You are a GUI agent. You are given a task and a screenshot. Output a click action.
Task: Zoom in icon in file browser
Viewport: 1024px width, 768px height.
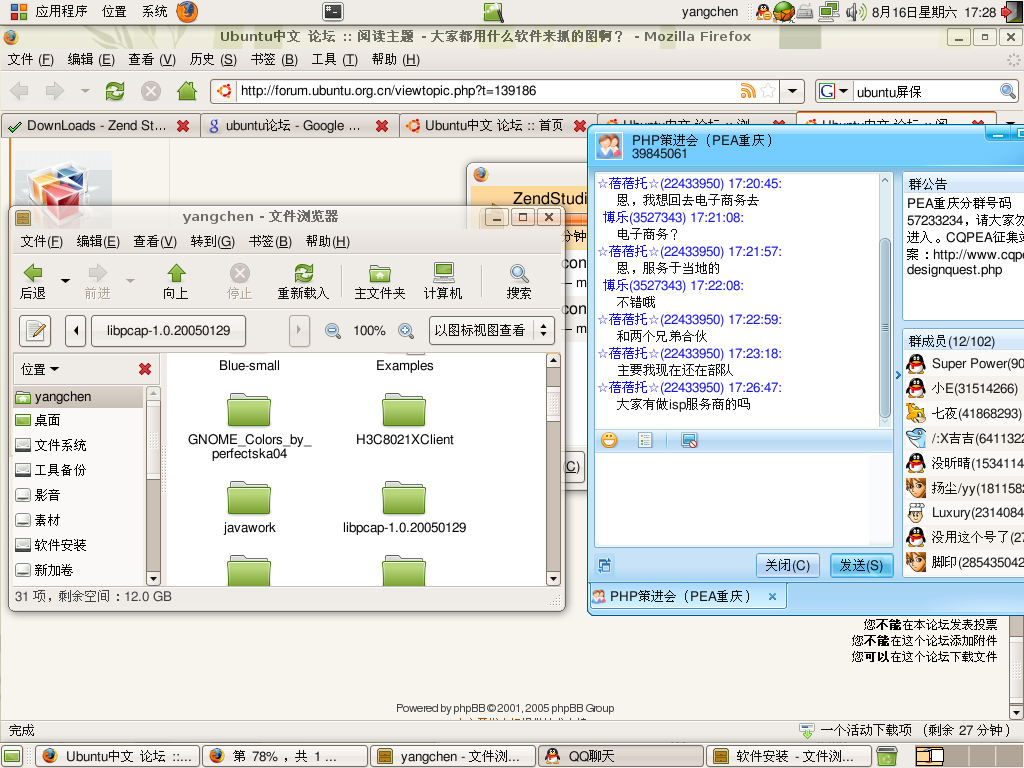point(406,331)
